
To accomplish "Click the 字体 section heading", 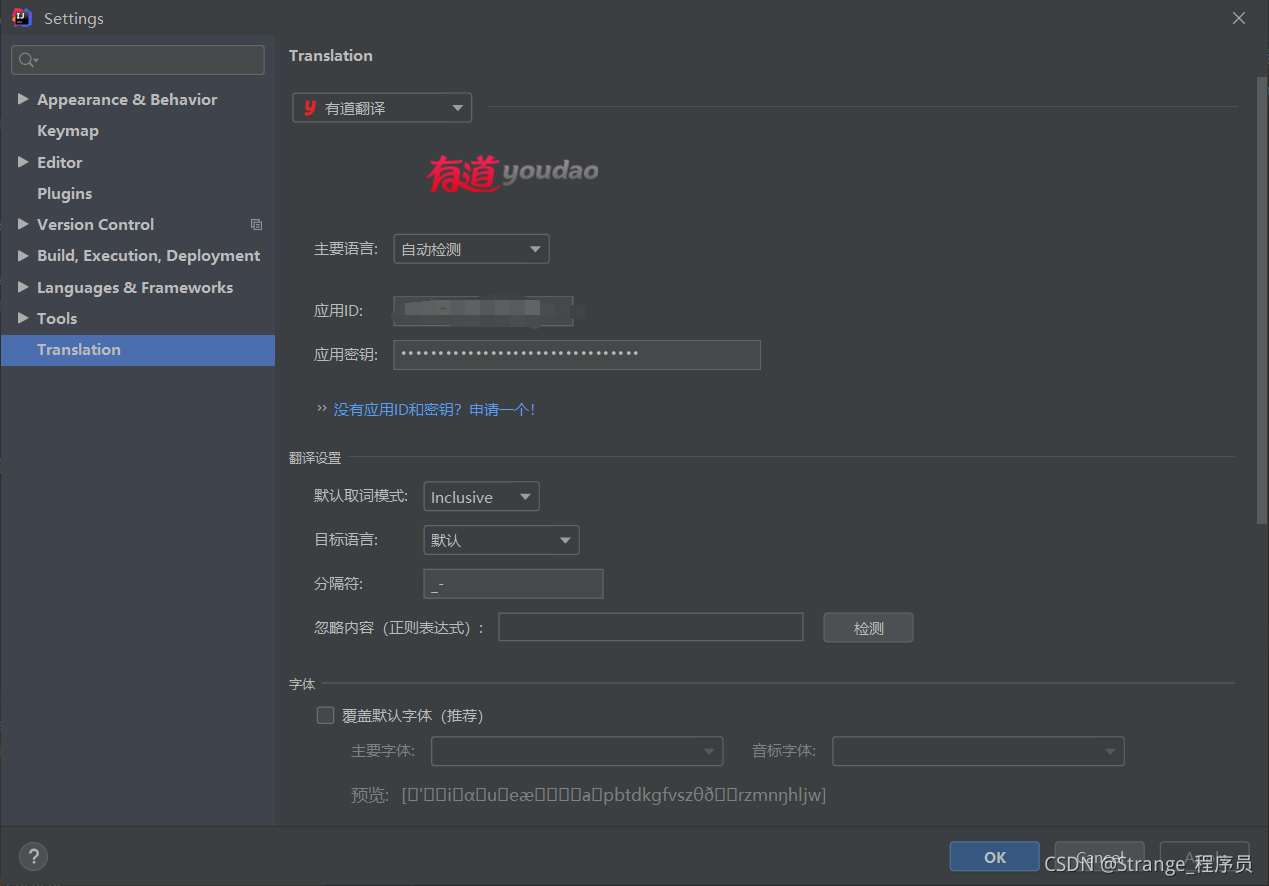I will coord(302,684).
